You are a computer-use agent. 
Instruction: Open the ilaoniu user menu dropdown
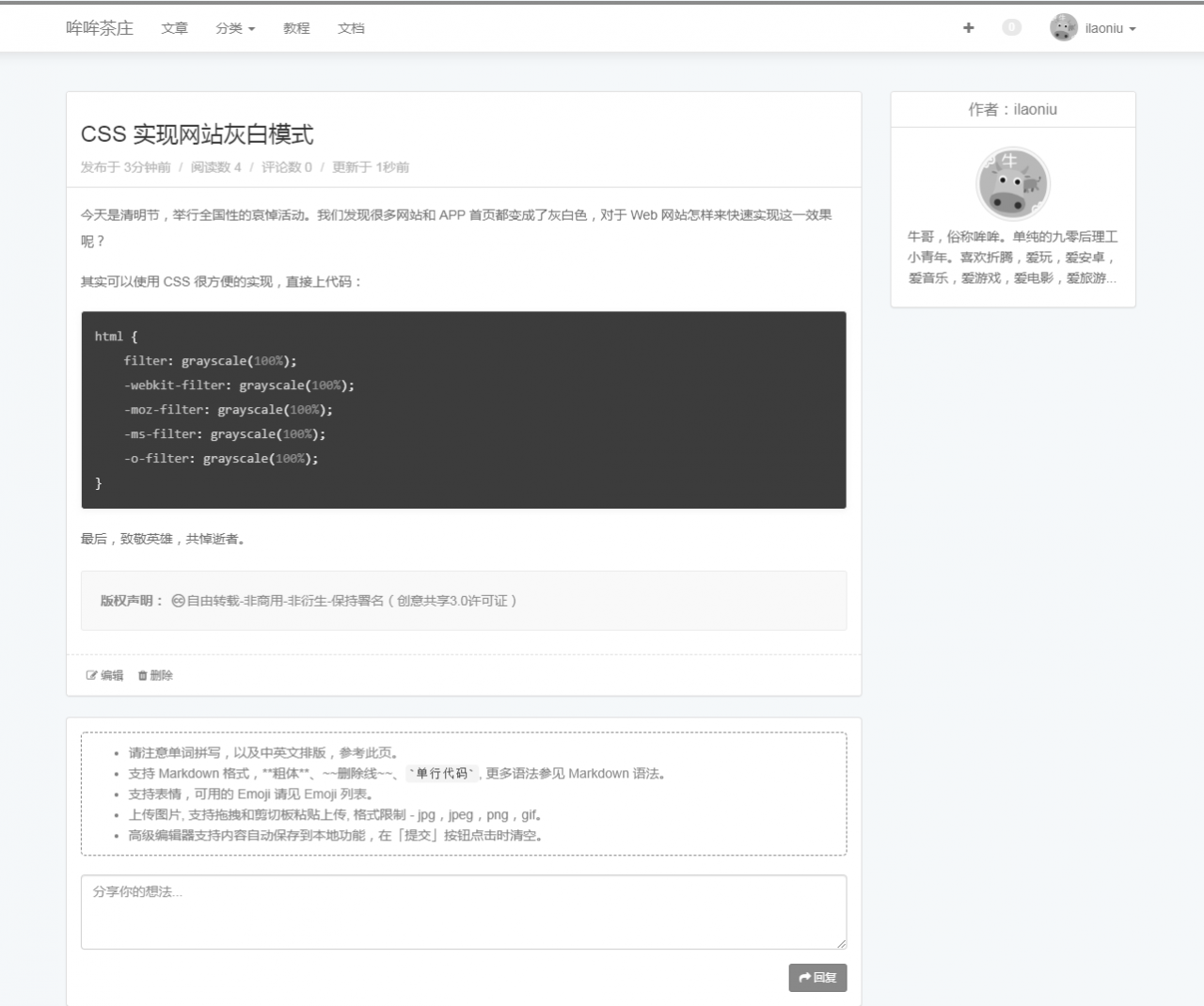[x=1110, y=28]
